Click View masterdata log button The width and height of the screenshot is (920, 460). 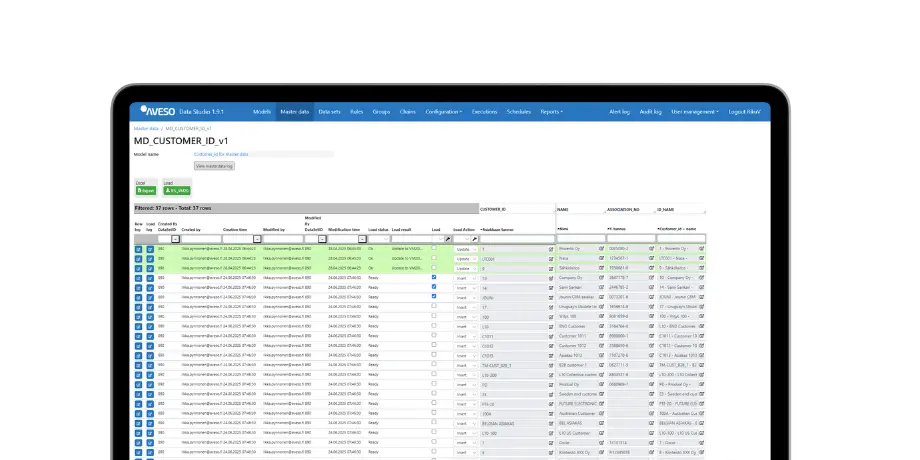214,166
